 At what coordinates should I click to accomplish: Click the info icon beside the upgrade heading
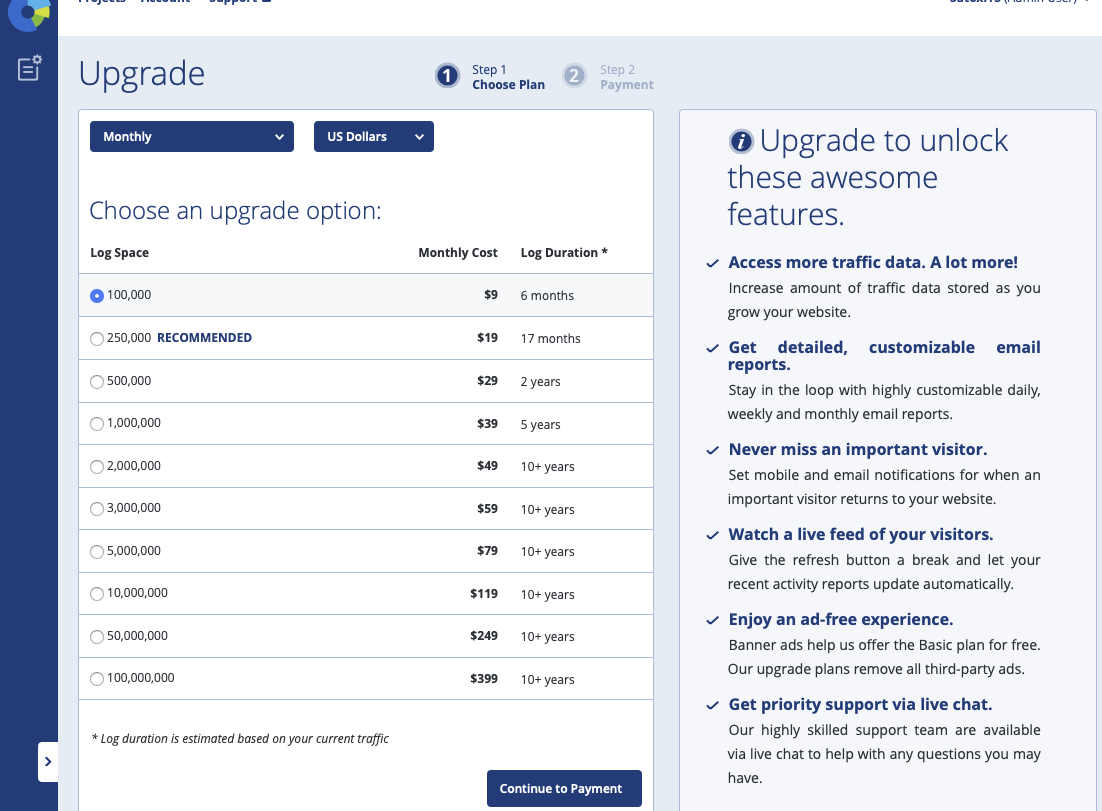[741, 142]
